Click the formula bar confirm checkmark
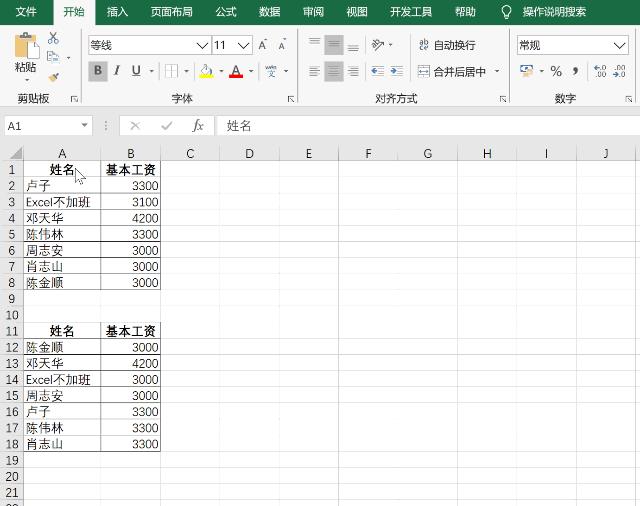640x506 pixels. point(167,126)
